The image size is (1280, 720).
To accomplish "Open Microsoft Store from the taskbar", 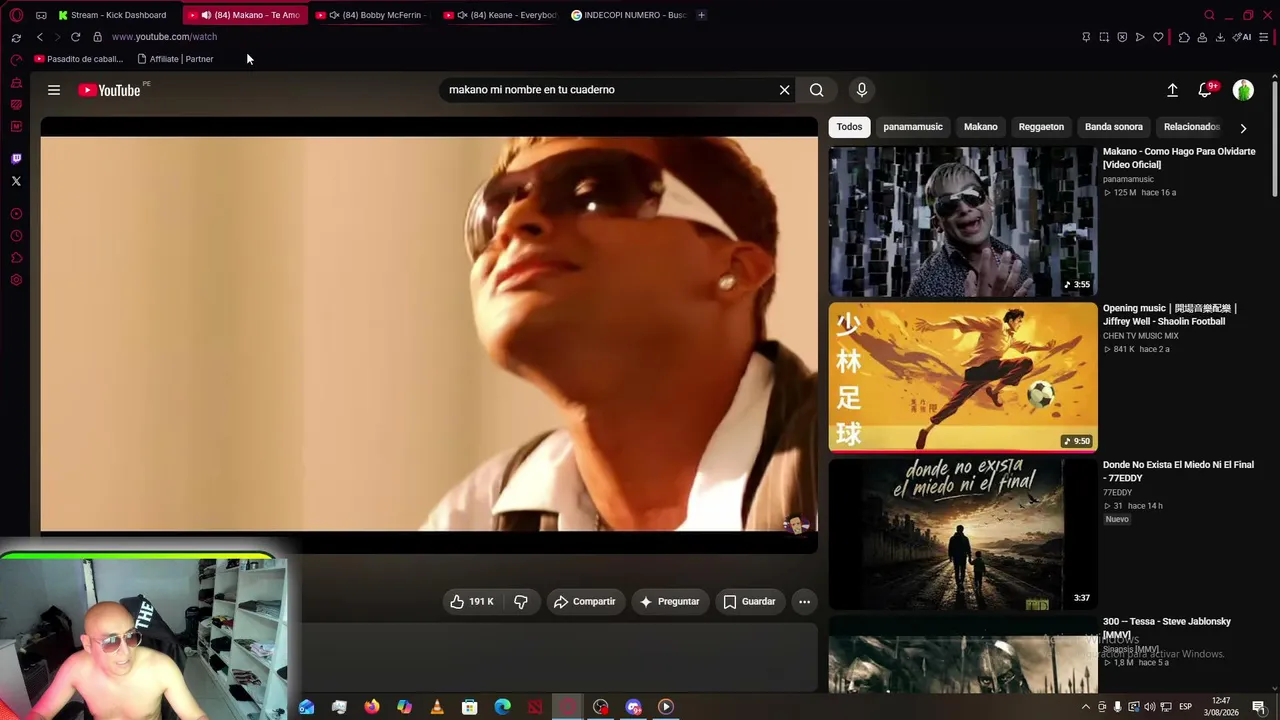I will point(470,707).
